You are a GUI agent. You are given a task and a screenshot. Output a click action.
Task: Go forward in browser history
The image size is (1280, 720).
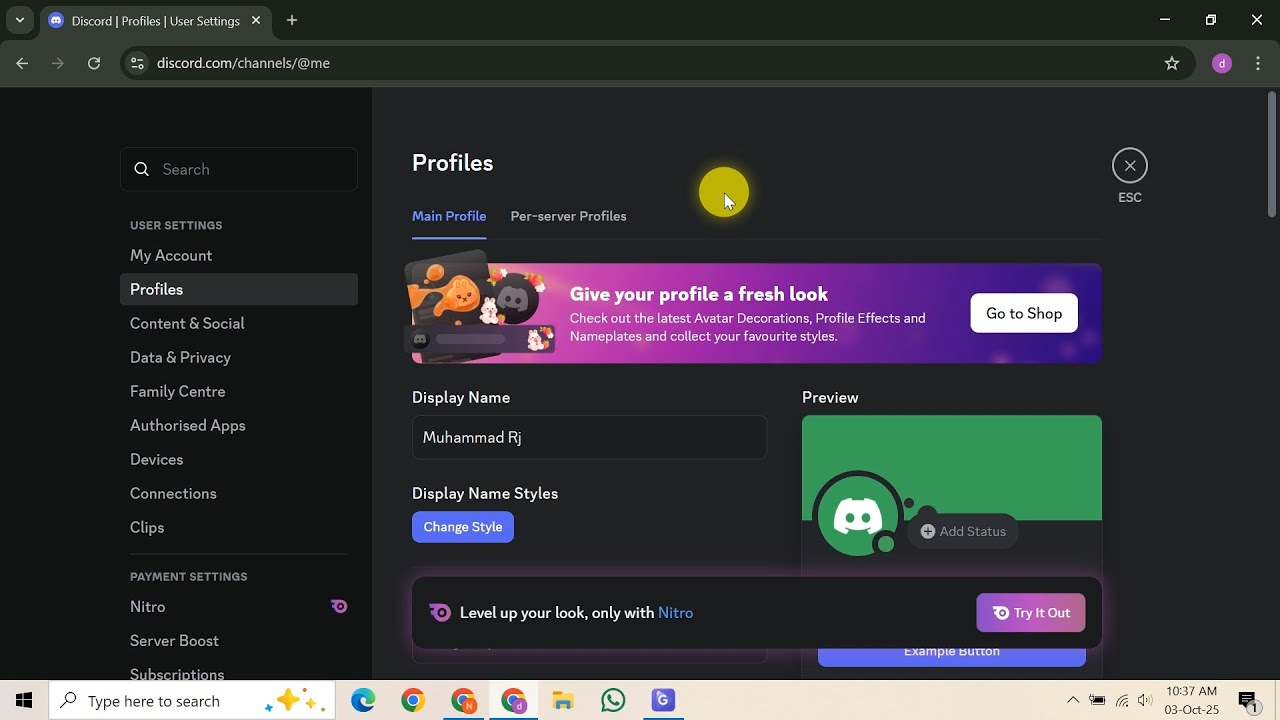58,63
